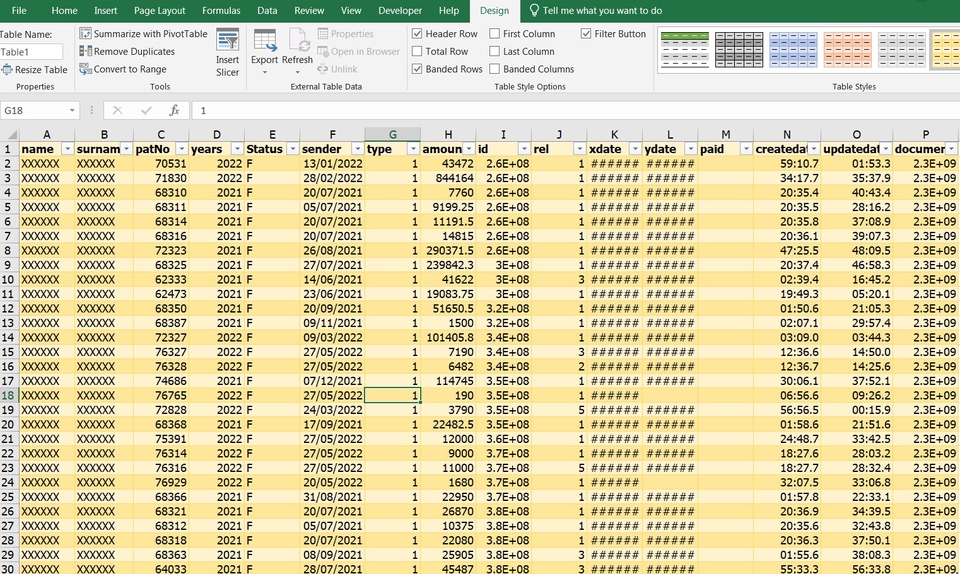The image size is (960, 574).
Task: Click grayed Open in Browser icon
Action: [x=323, y=51]
